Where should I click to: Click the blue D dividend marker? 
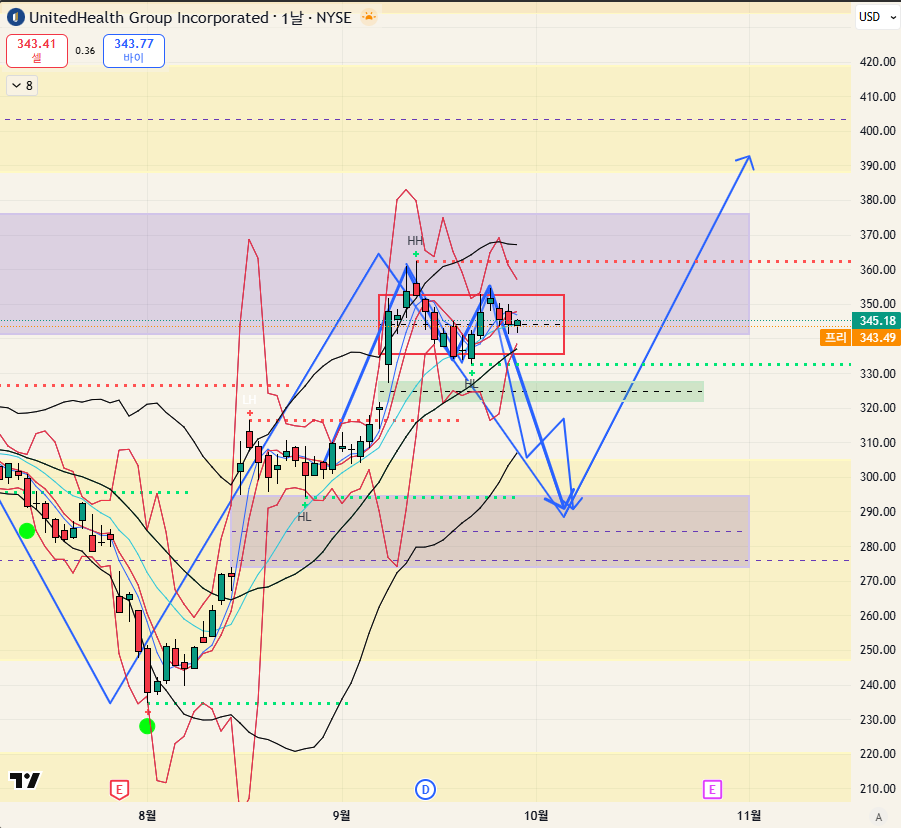coord(425,790)
